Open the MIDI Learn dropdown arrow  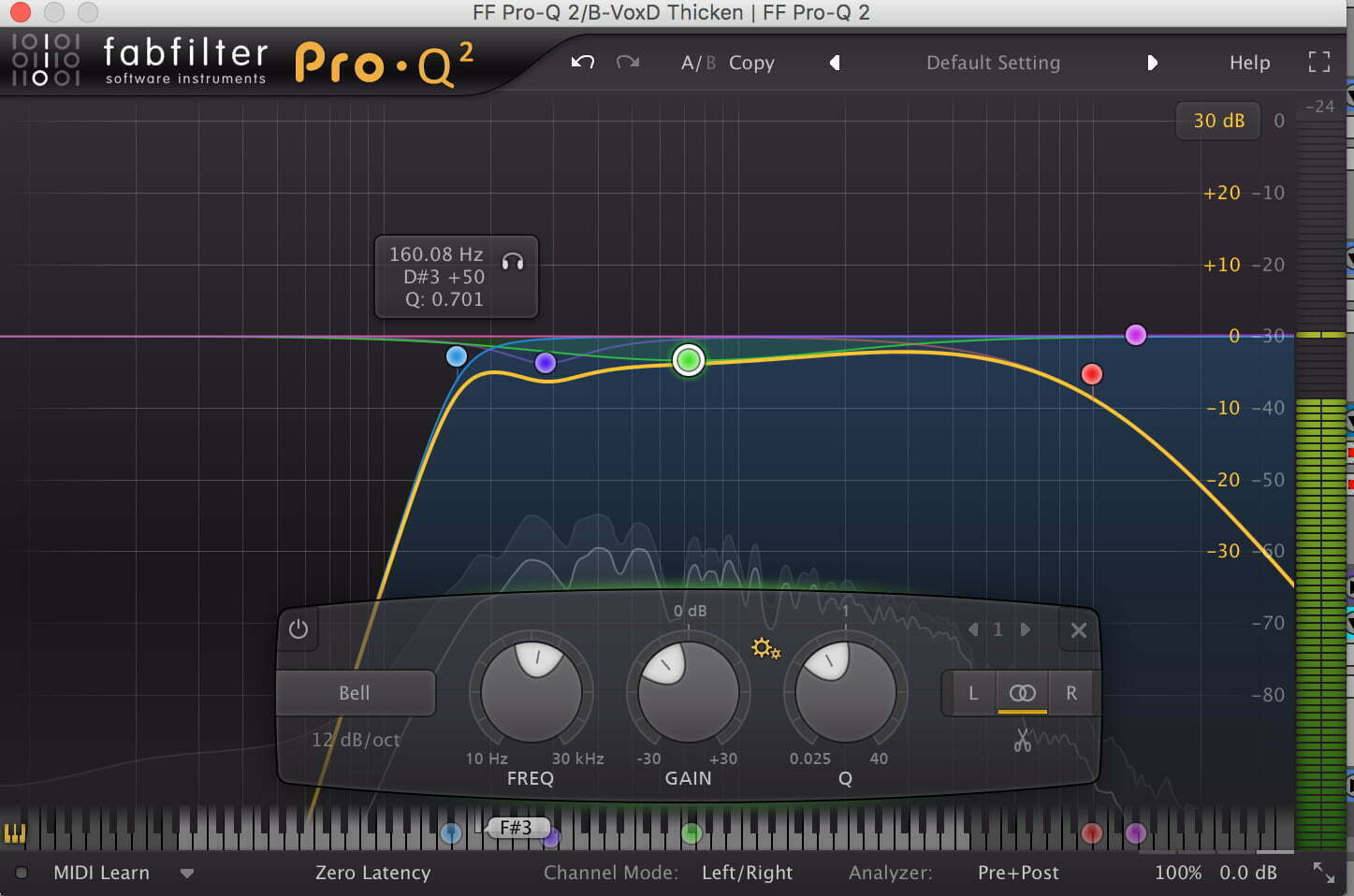click(187, 874)
